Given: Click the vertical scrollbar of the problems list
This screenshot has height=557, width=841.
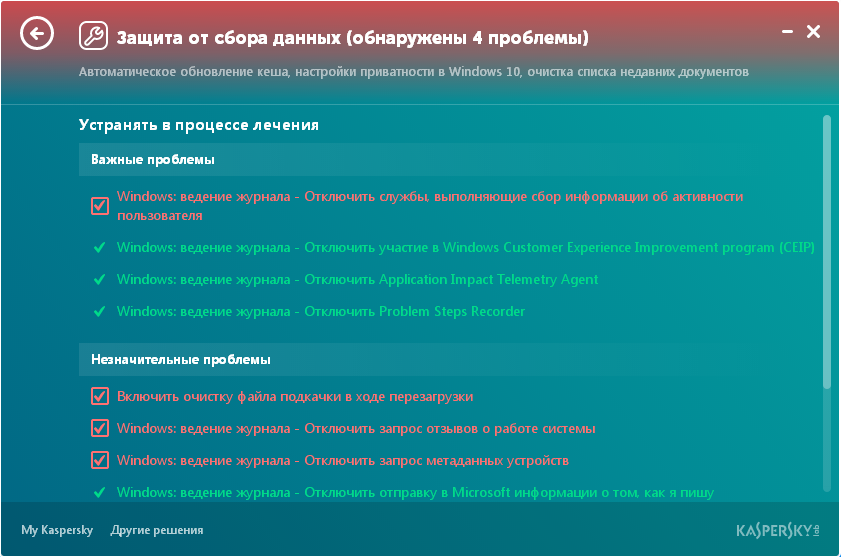Looking at the screenshot, I should tap(827, 252).
